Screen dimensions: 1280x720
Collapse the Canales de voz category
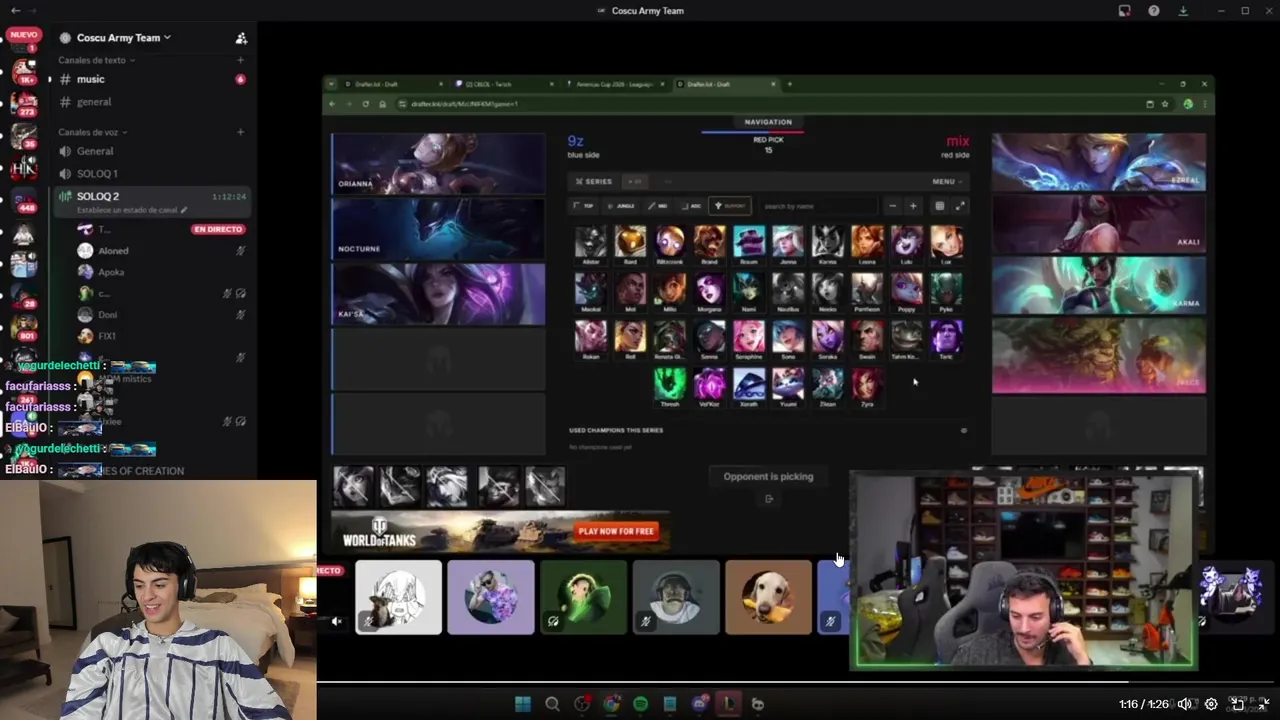coord(92,132)
